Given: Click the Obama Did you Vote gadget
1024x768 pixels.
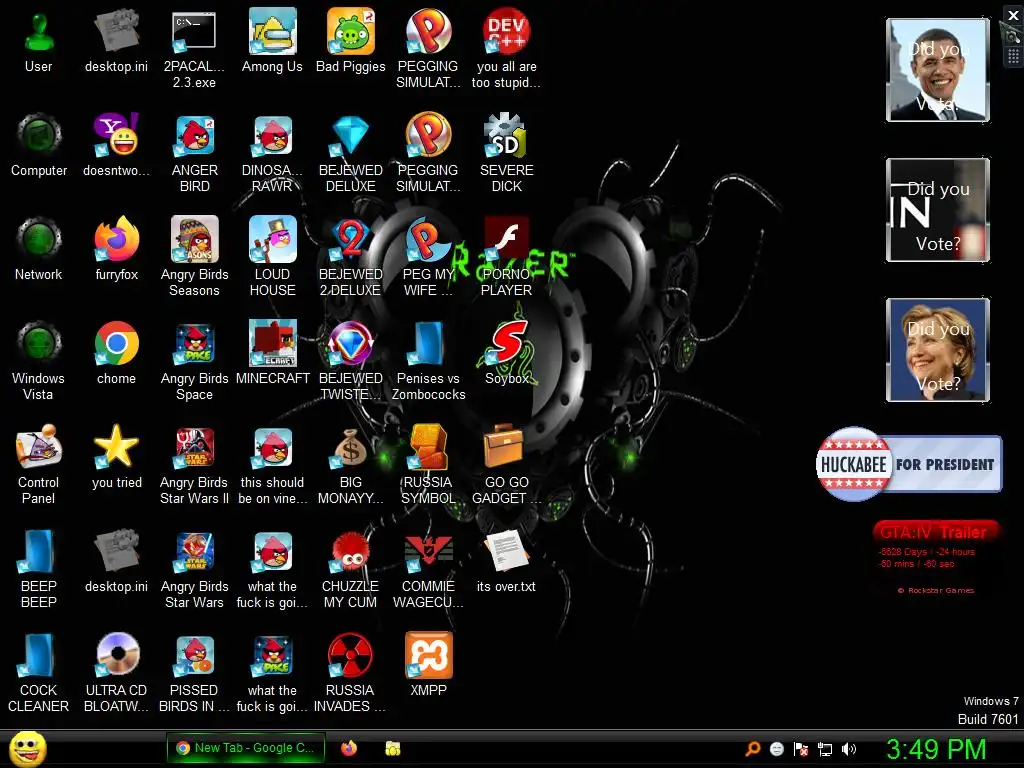Looking at the screenshot, I should [x=938, y=70].
